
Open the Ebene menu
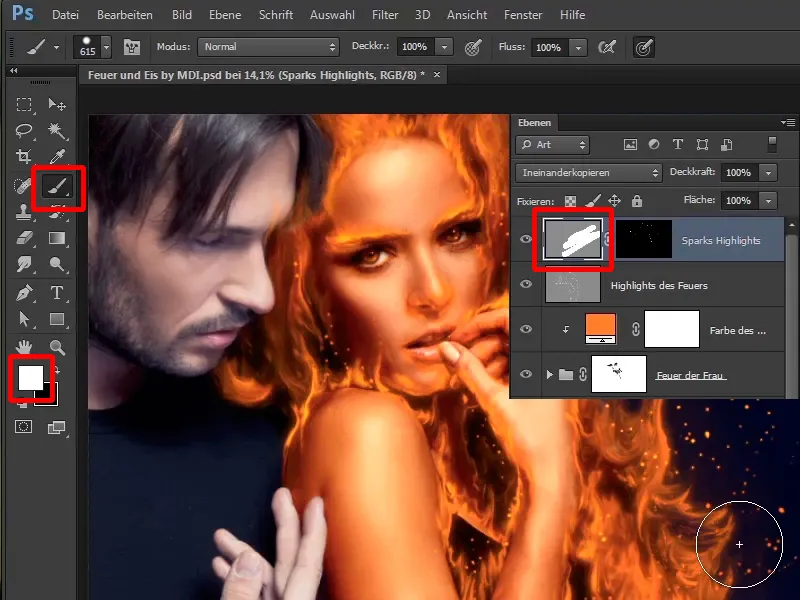click(x=224, y=15)
